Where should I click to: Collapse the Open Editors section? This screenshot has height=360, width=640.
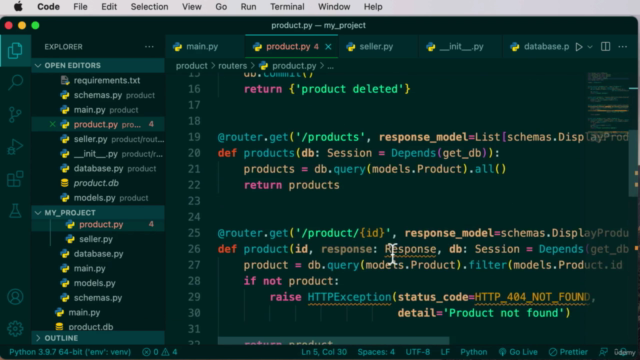click(98, 65)
